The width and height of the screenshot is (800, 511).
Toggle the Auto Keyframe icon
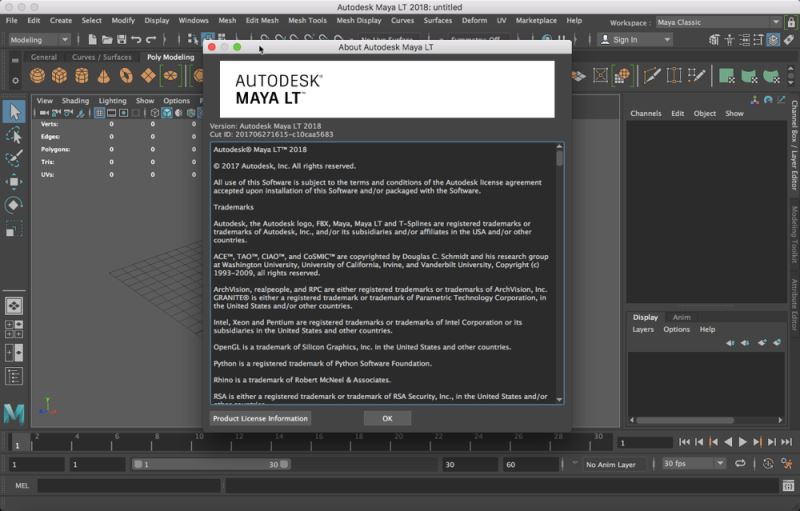click(768, 464)
